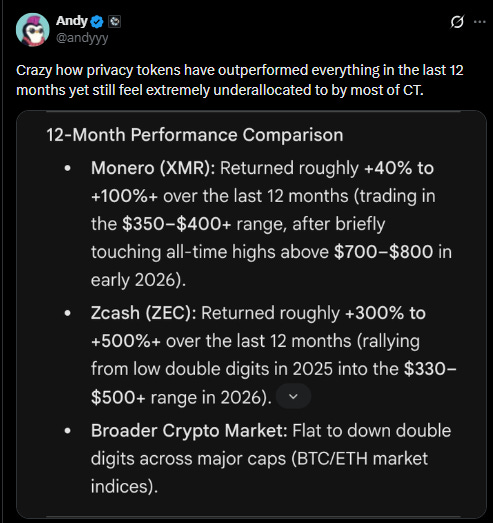
Task: Click the bold '$500+' text before the chevron
Action: [118, 398]
